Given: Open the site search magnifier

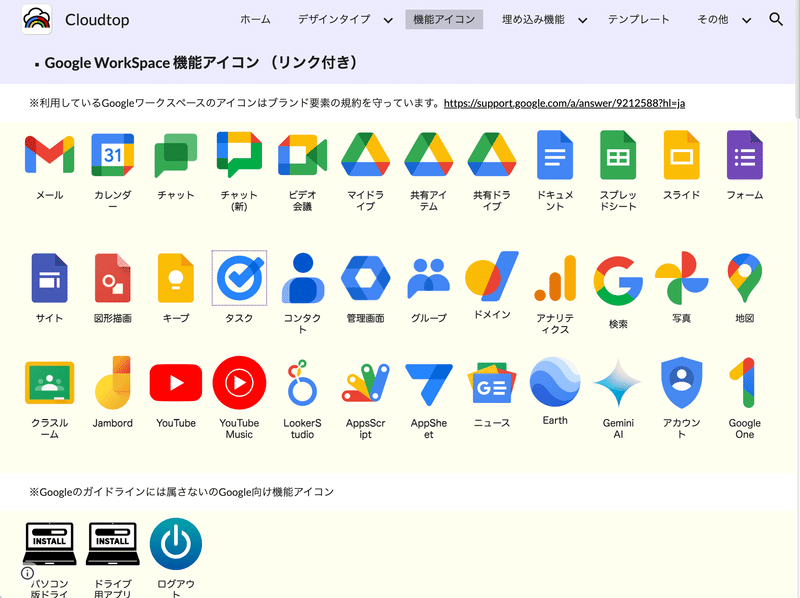Looking at the screenshot, I should [776, 19].
